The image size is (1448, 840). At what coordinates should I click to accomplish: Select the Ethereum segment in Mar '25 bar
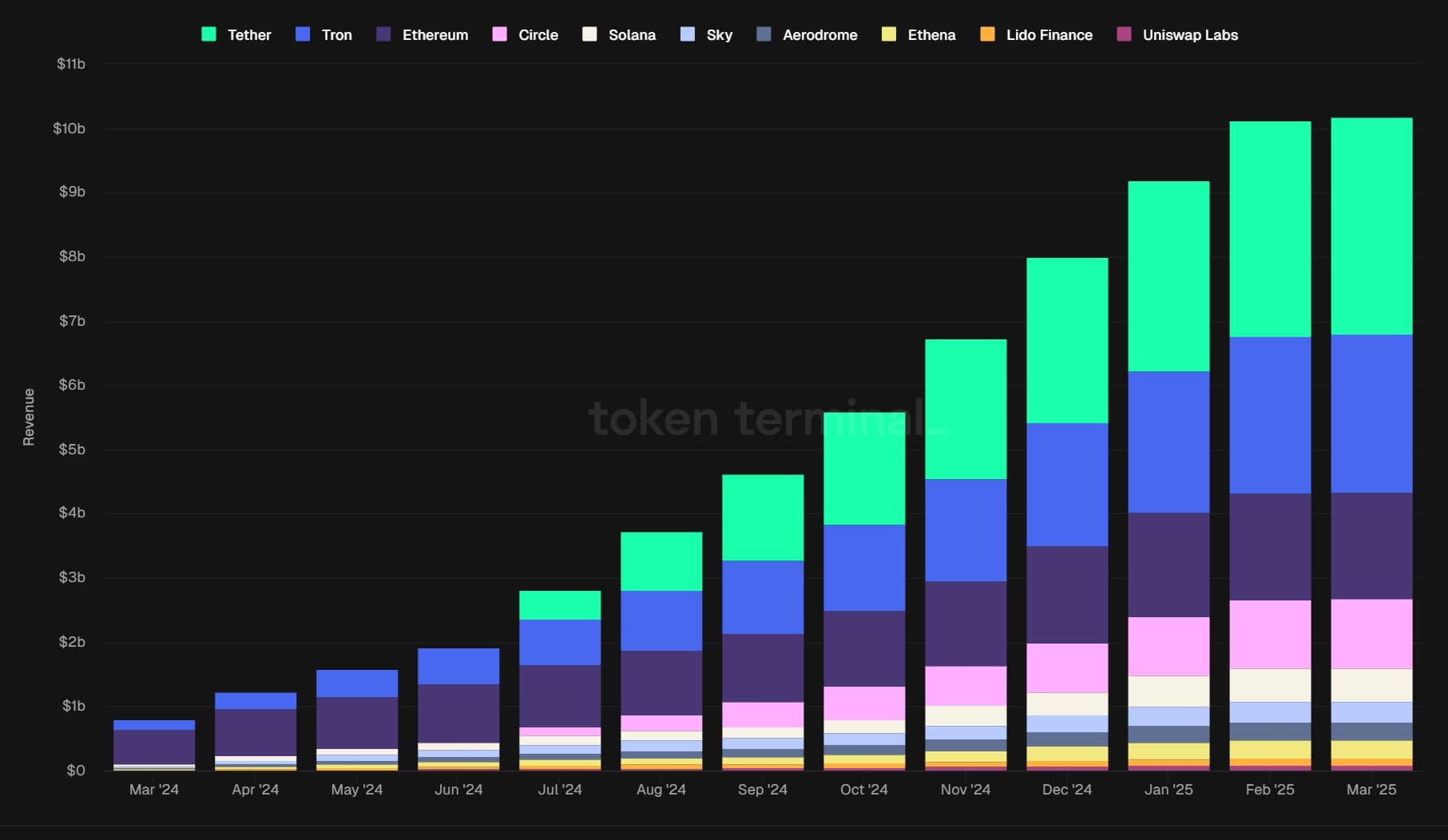1371,546
